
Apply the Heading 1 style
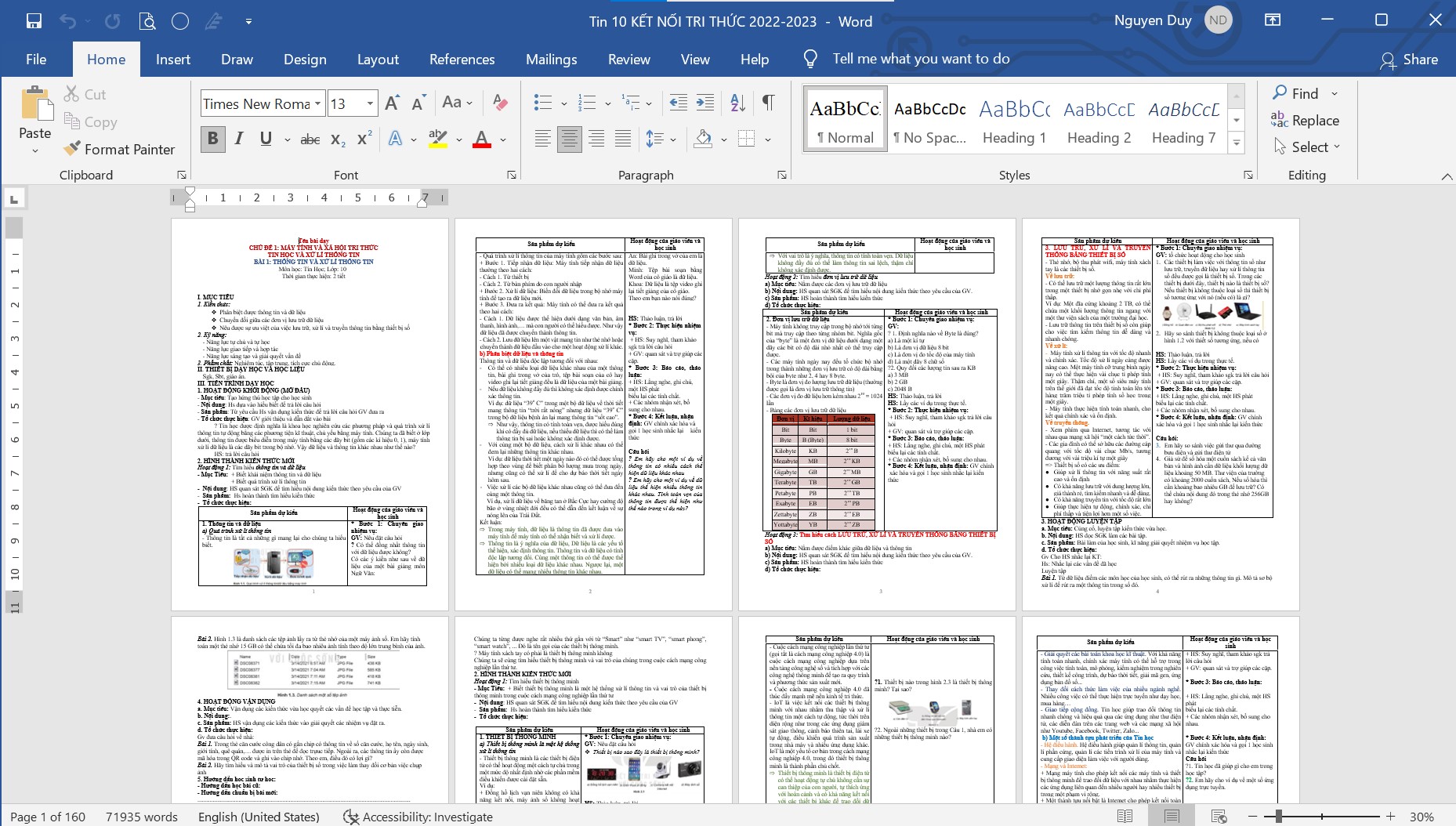point(1014,119)
